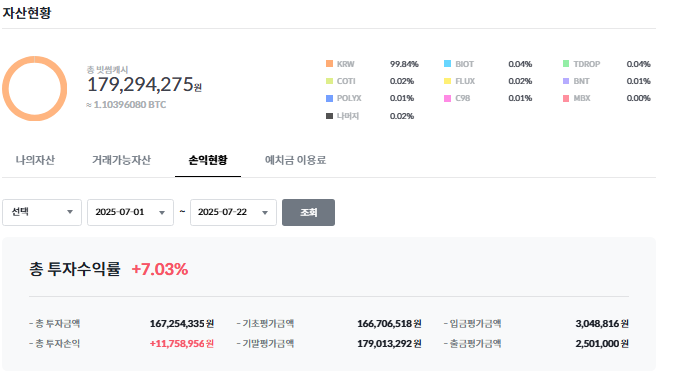
Task: Click the 167,254,335 원 investment amount
Action: click(x=181, y=324)
